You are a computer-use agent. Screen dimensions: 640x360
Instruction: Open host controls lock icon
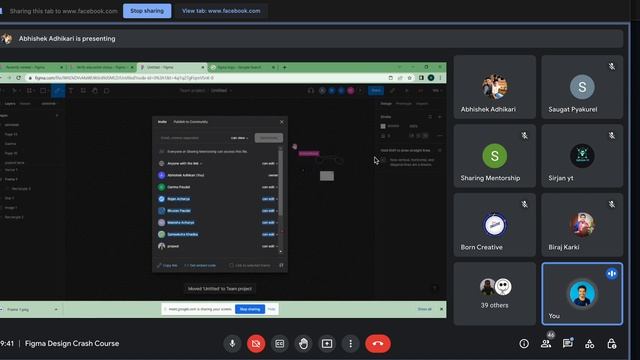[611, 344]
